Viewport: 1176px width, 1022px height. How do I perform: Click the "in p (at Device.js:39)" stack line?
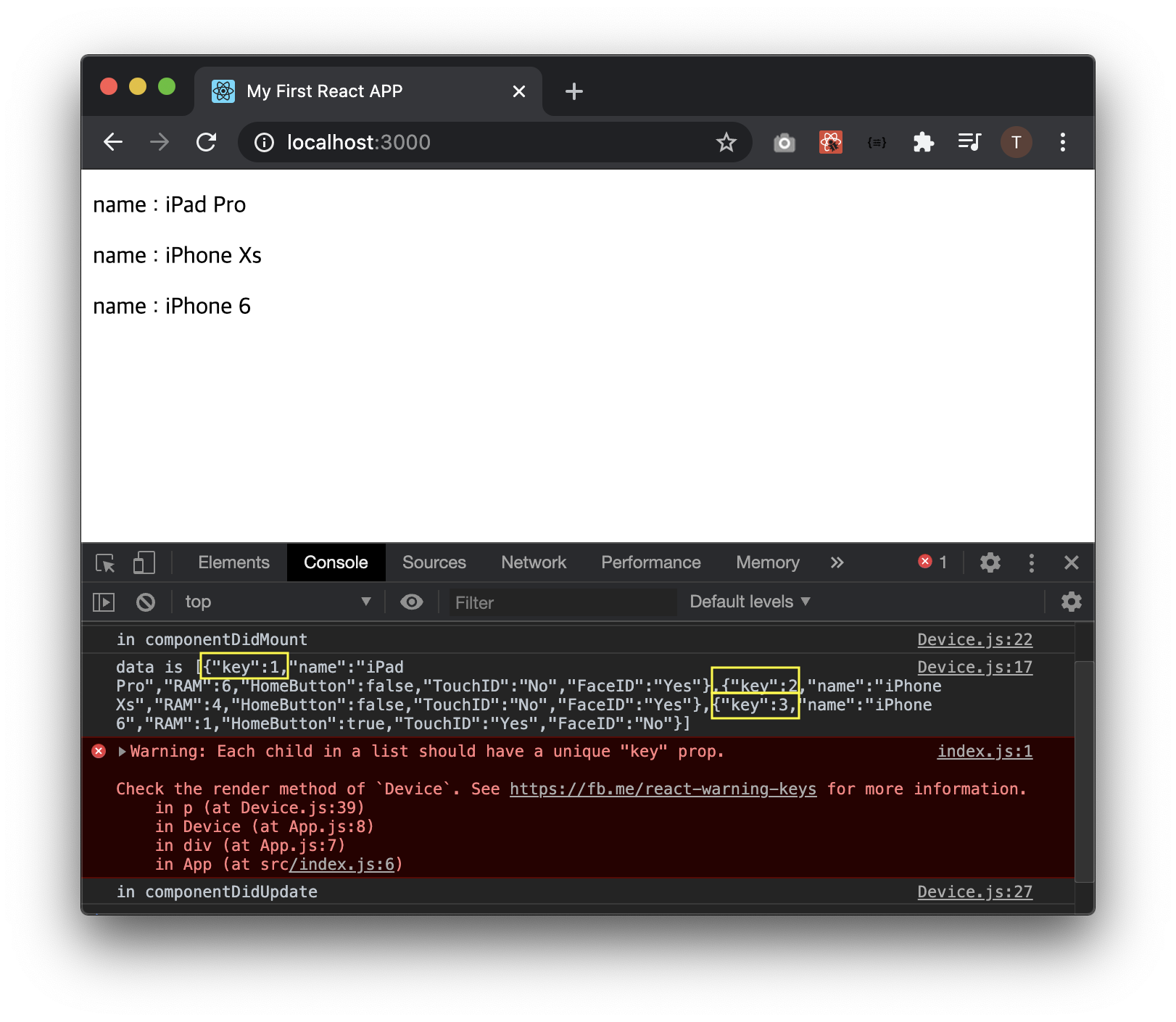pyautogui.click(x=260, y=808)
